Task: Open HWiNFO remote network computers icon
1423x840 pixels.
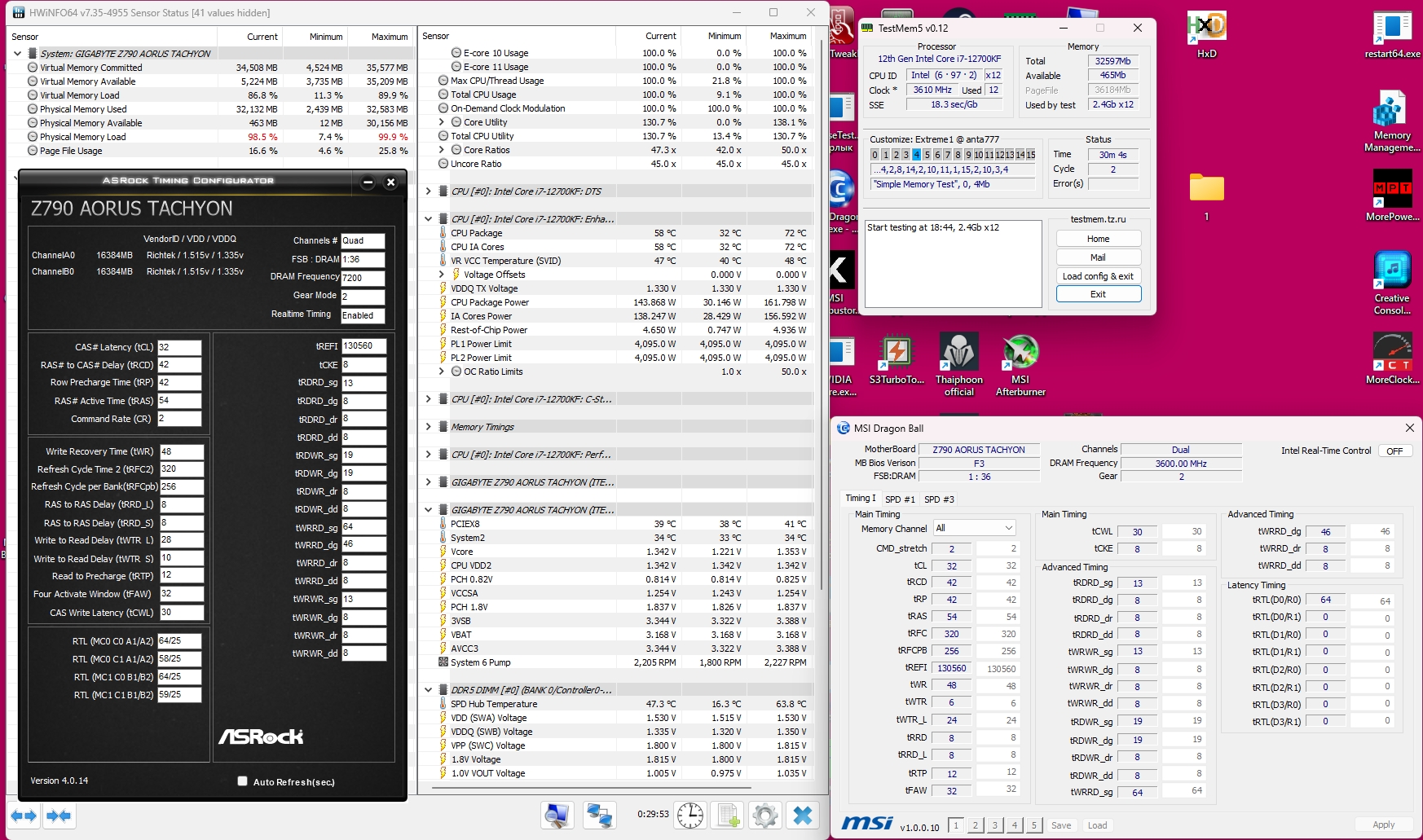Action: point(600,815)
